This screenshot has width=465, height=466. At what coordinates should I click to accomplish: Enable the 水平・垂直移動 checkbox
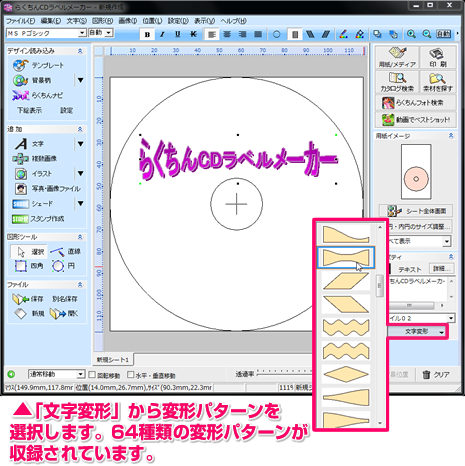131,375
